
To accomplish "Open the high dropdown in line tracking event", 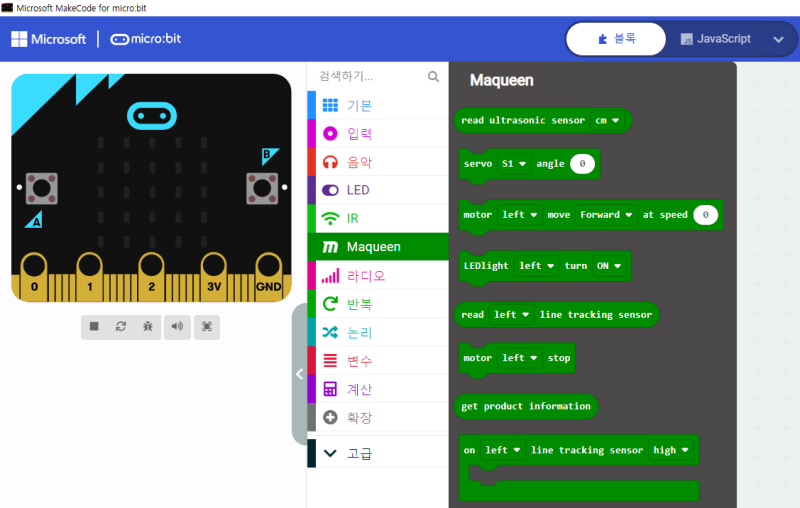I will point(671,450).
